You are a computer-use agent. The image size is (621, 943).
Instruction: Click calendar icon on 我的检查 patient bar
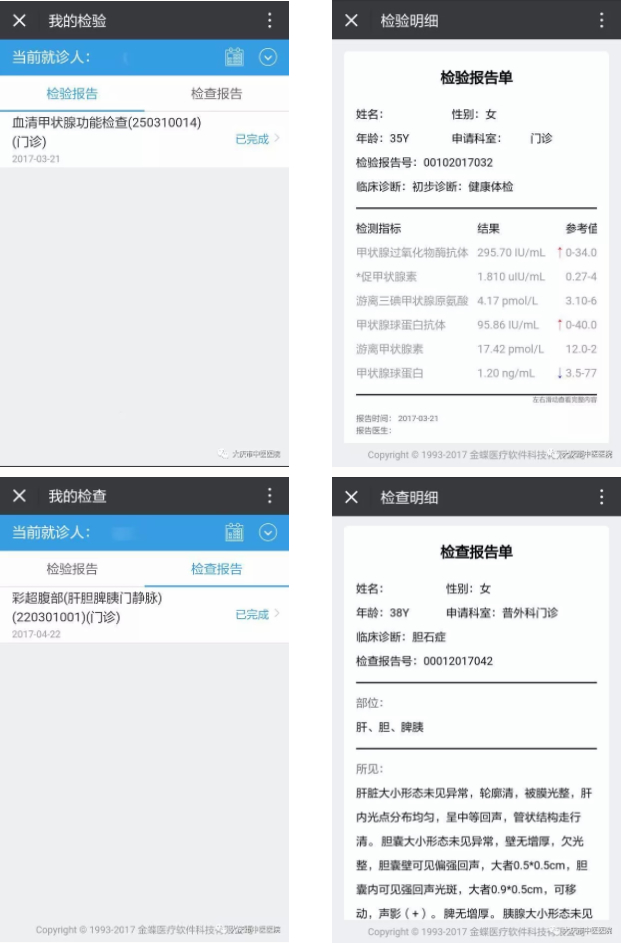[x=234, y=532]
